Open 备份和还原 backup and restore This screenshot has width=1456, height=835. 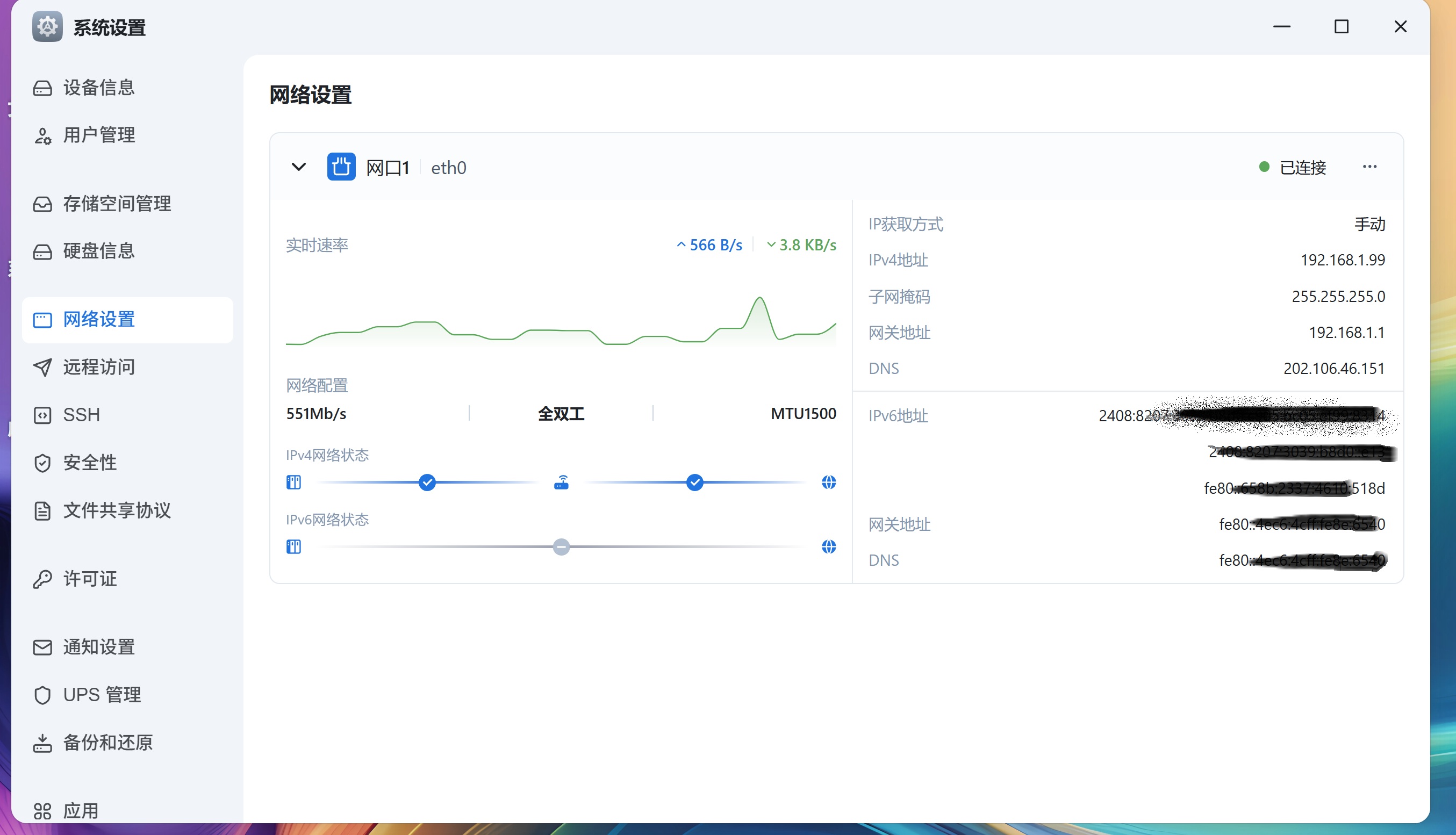[x=107, y=742]
